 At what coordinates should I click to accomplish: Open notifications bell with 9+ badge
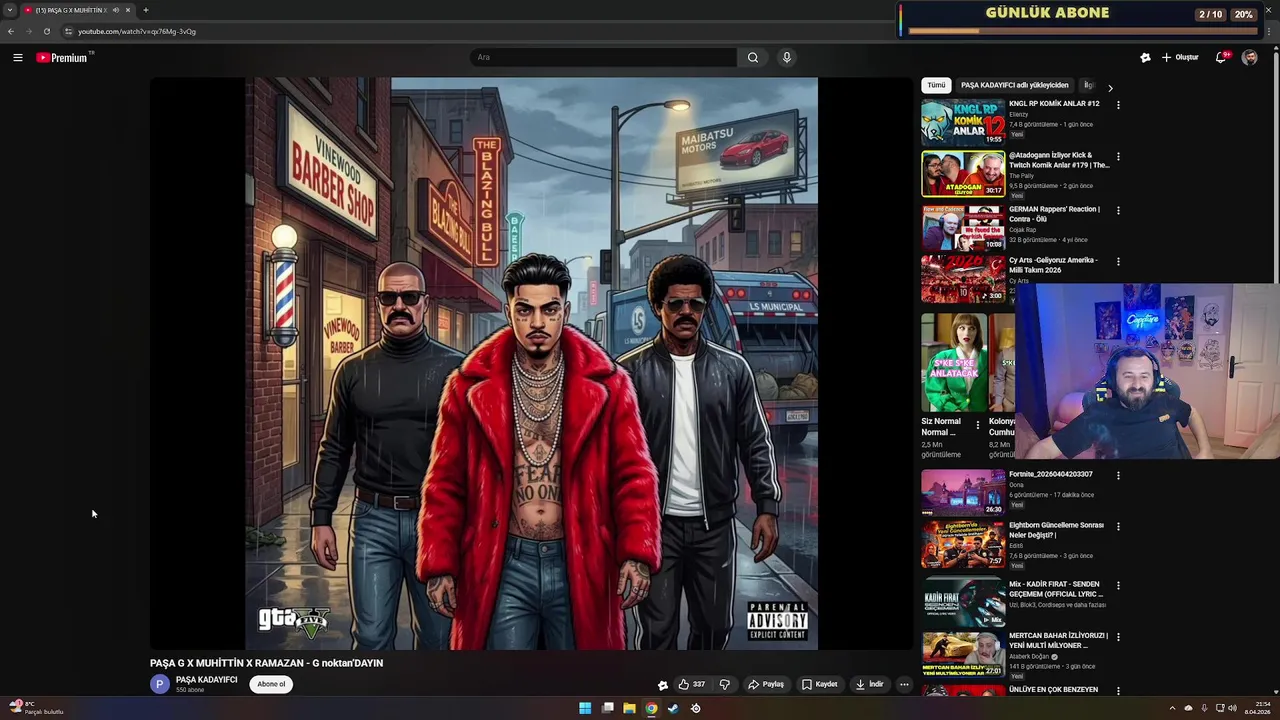pyautogui.click(x=1221, y=58)
